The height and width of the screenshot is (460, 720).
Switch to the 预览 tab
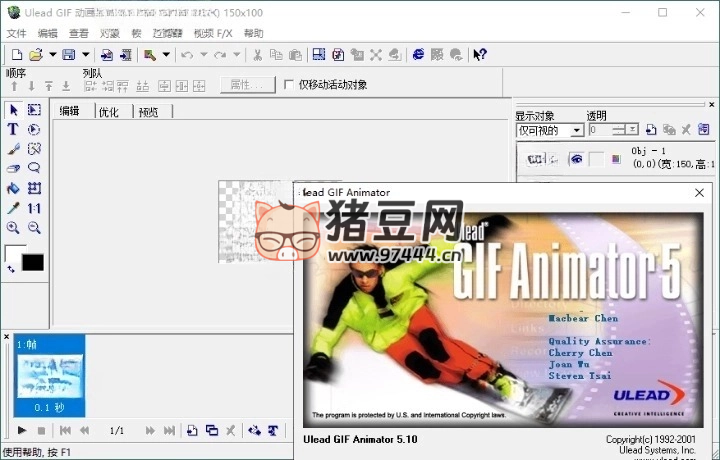point(148,112)
